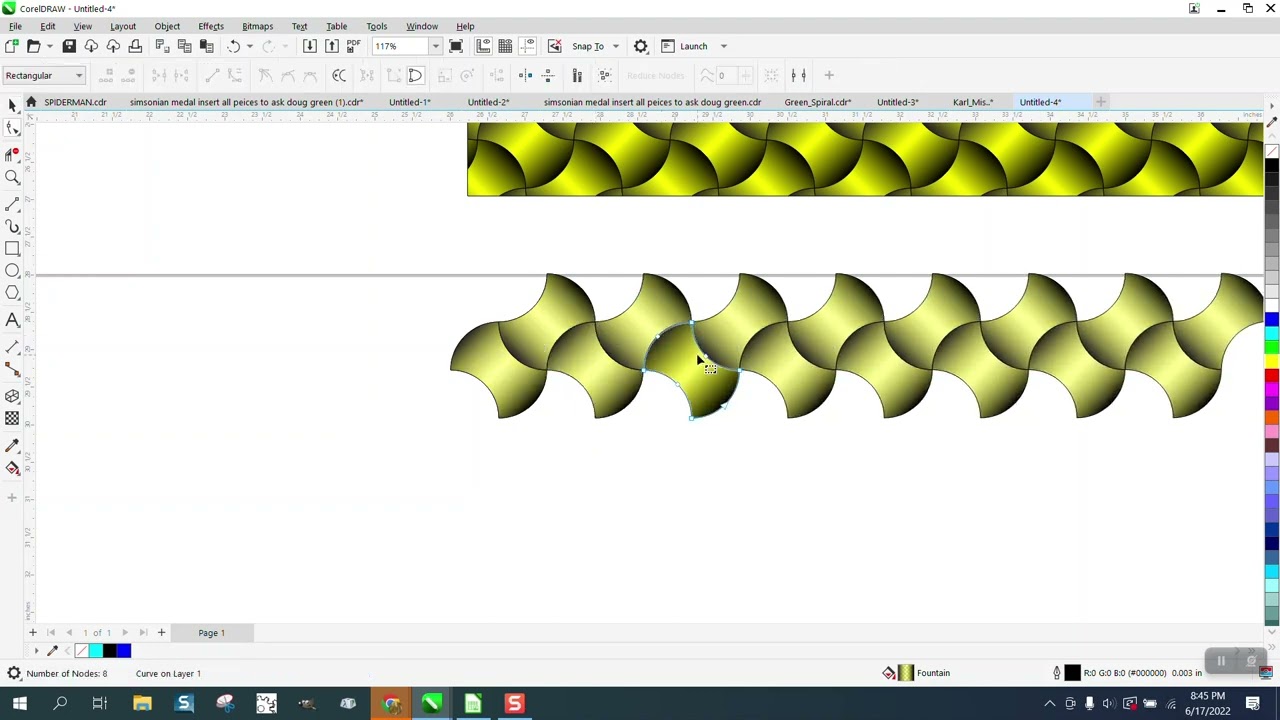Open the Bitmaps menu
1280x720 pixels.
(x=257, y=26)
